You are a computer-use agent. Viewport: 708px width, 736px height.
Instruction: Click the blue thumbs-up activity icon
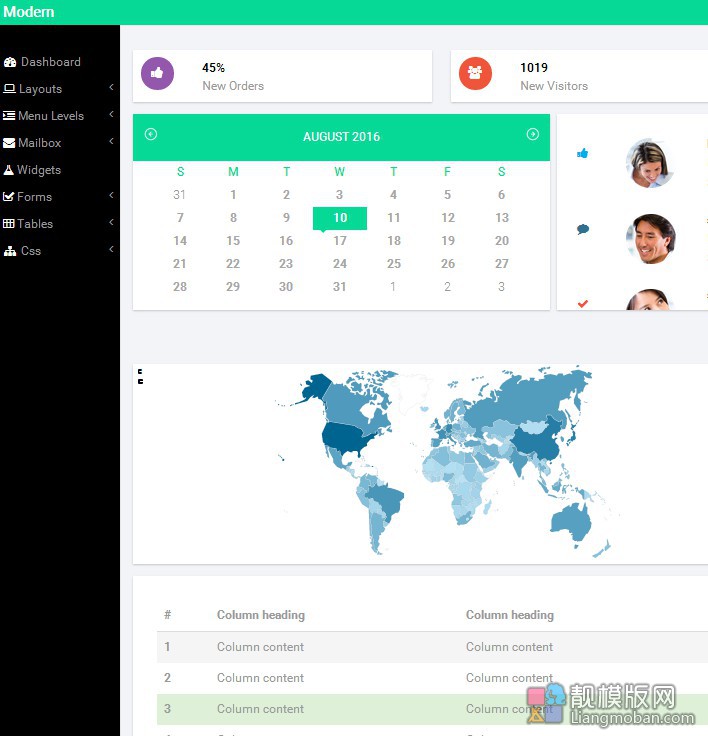[582, 153]
